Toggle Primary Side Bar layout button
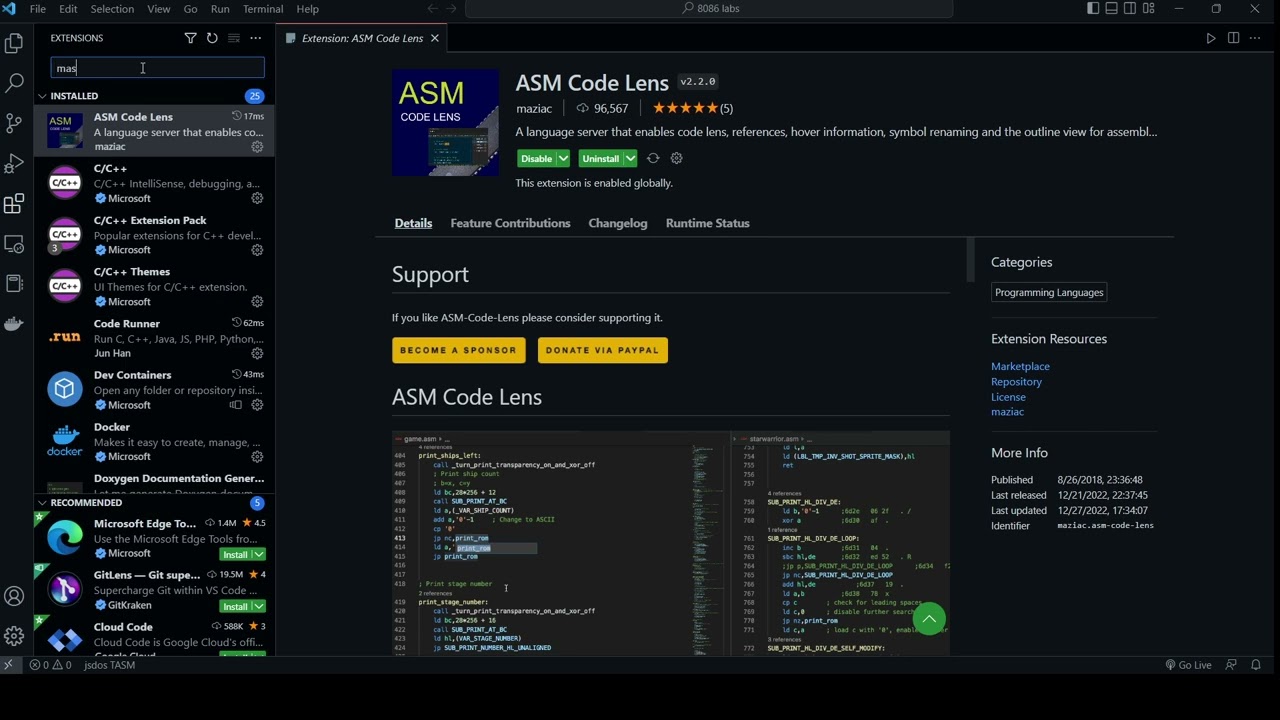 click(x=1093, y=9)
